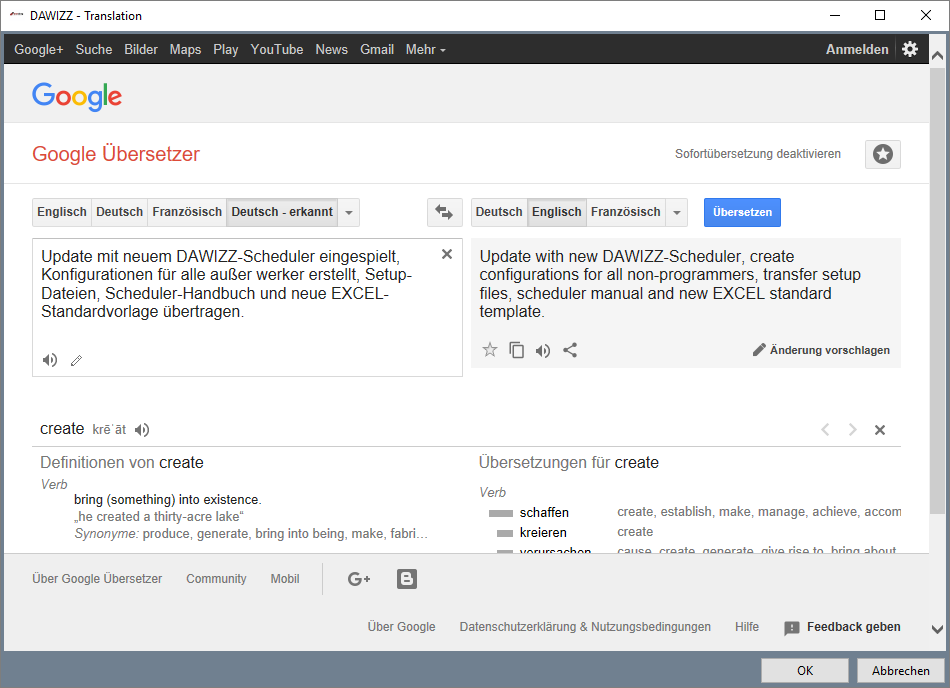Screen dimensions: 950x688
Task: Go to previous dictionary entry arrow
Action: pos(825,429)
